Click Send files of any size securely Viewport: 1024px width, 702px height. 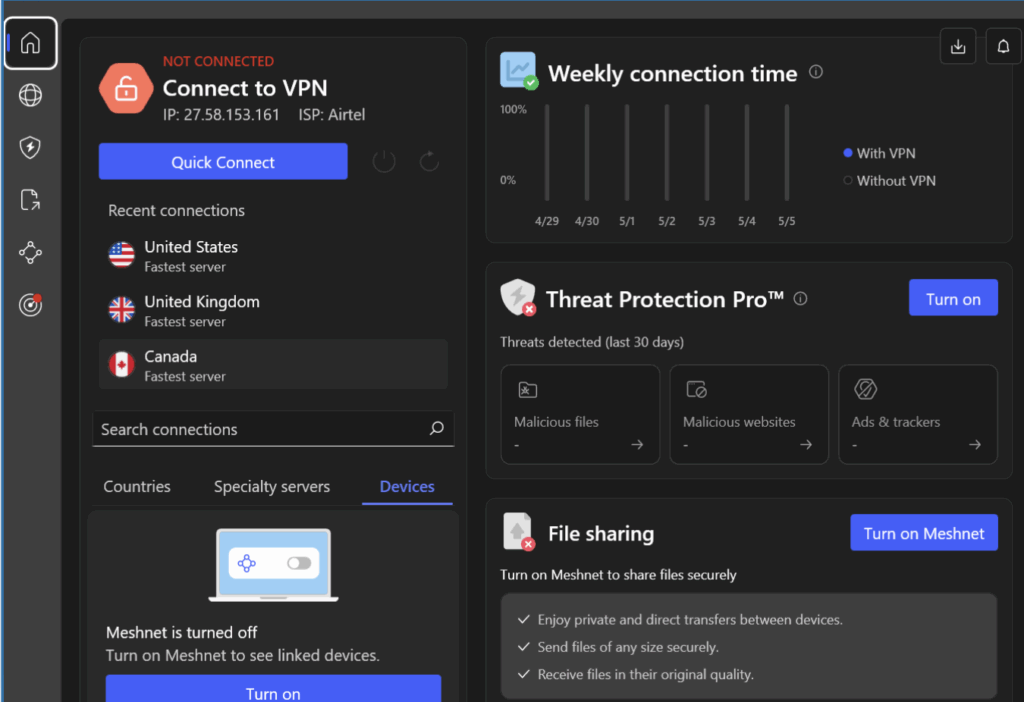(x=628, y=647)
